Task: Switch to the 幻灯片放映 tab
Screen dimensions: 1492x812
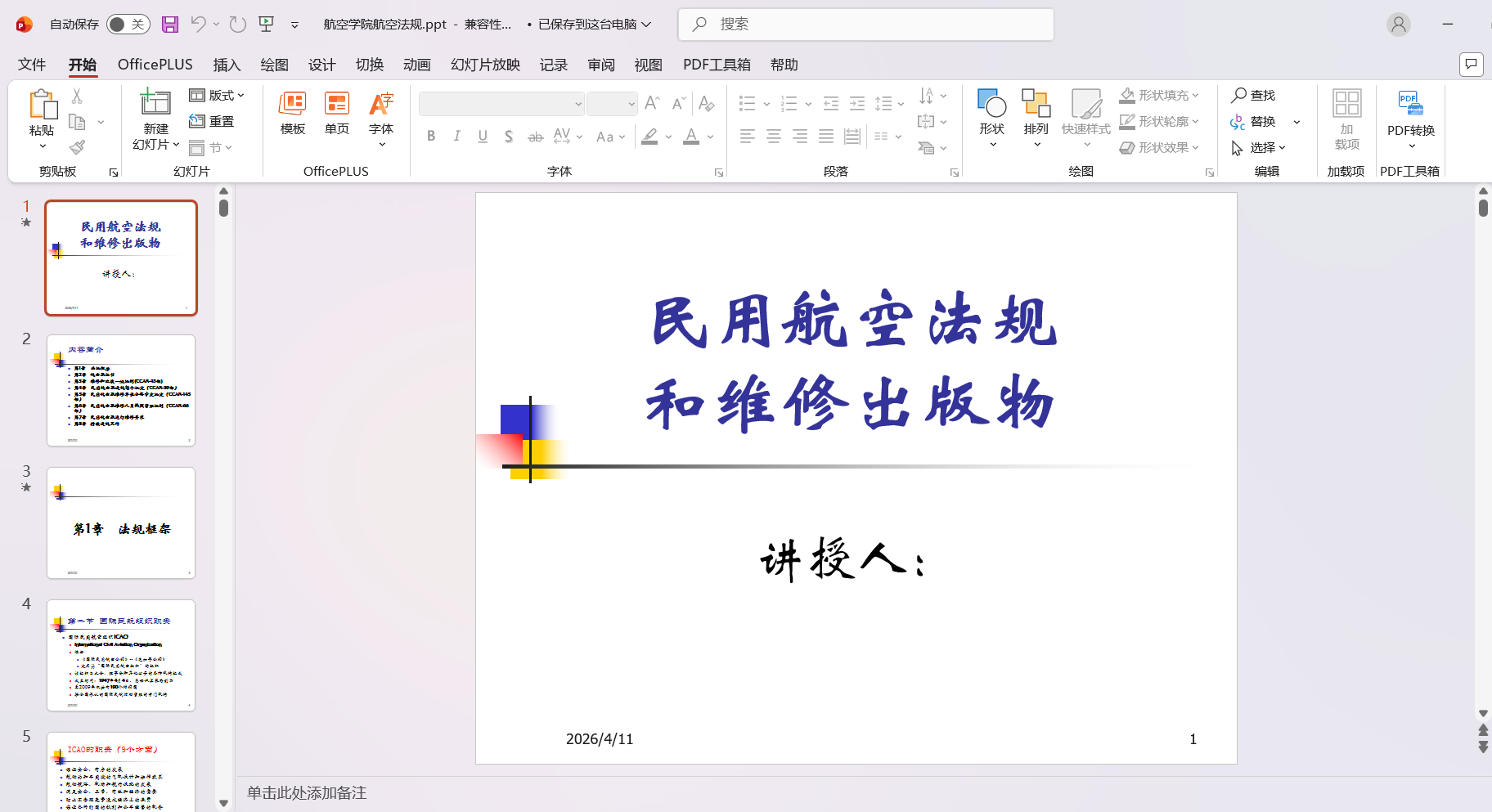Action: 485,65
